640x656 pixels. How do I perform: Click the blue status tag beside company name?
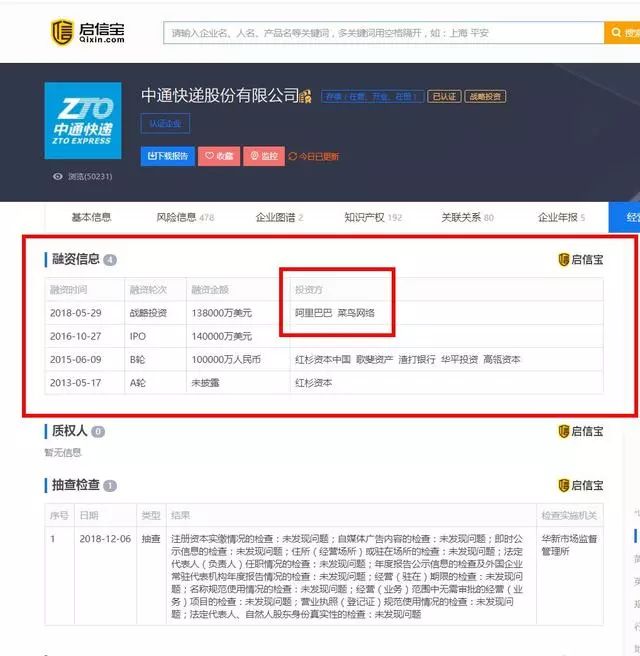372,97
